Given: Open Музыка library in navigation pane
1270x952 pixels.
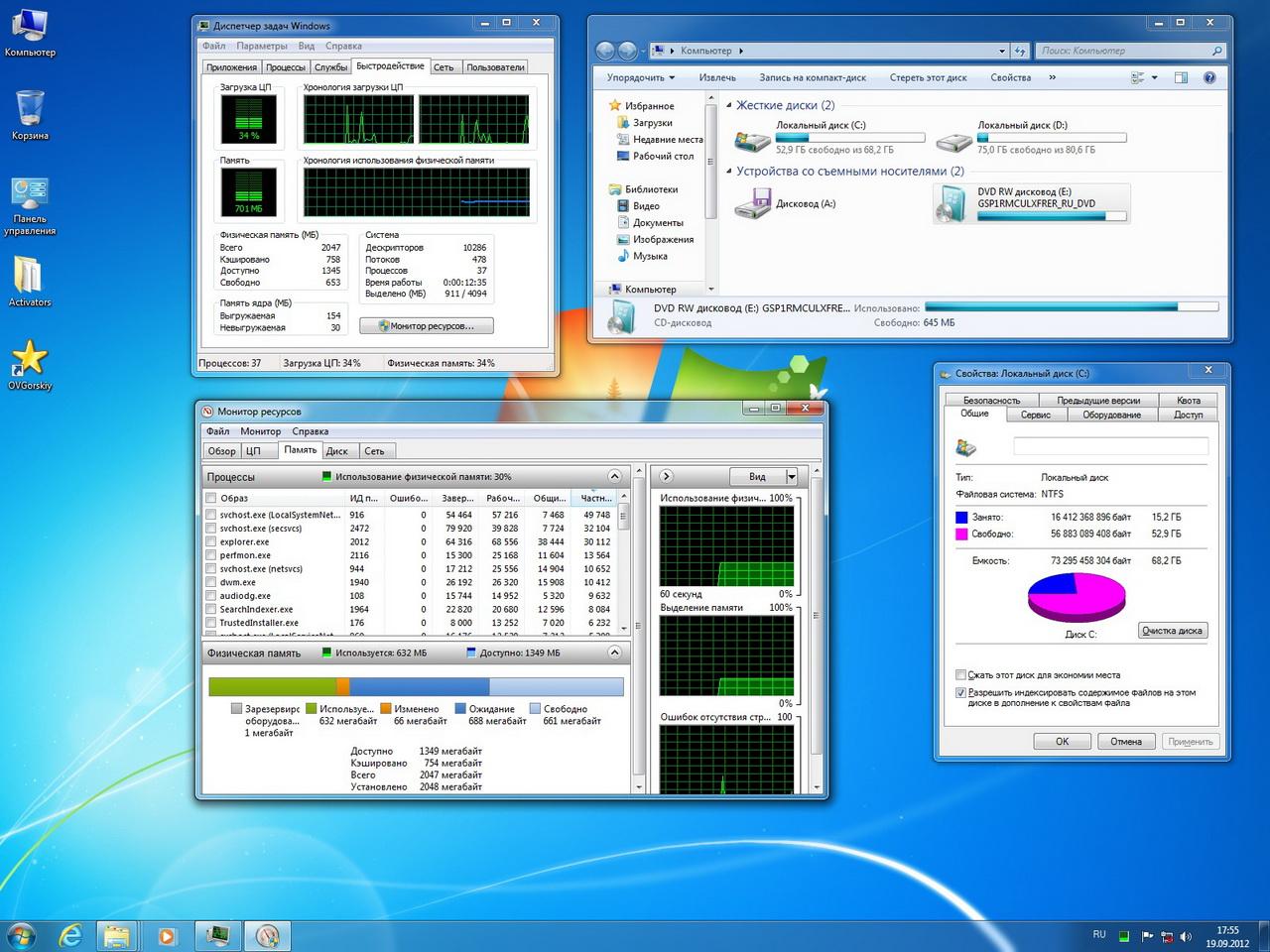Looking at the screenshot, I should pos(650,256).
